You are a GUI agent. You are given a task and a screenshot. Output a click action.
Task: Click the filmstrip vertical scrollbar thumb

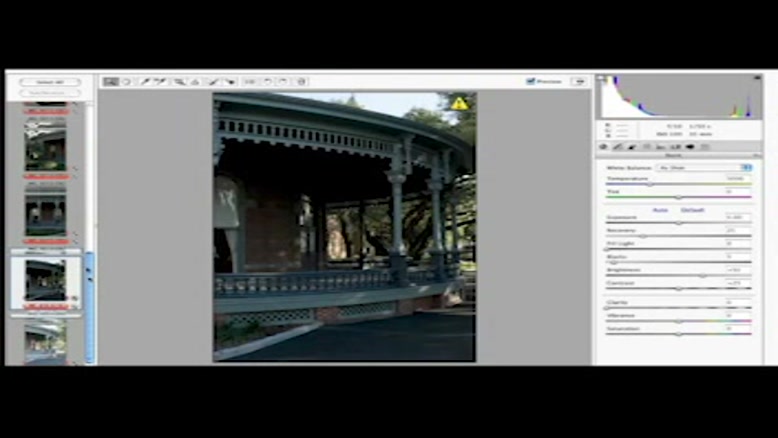[89, 308]
